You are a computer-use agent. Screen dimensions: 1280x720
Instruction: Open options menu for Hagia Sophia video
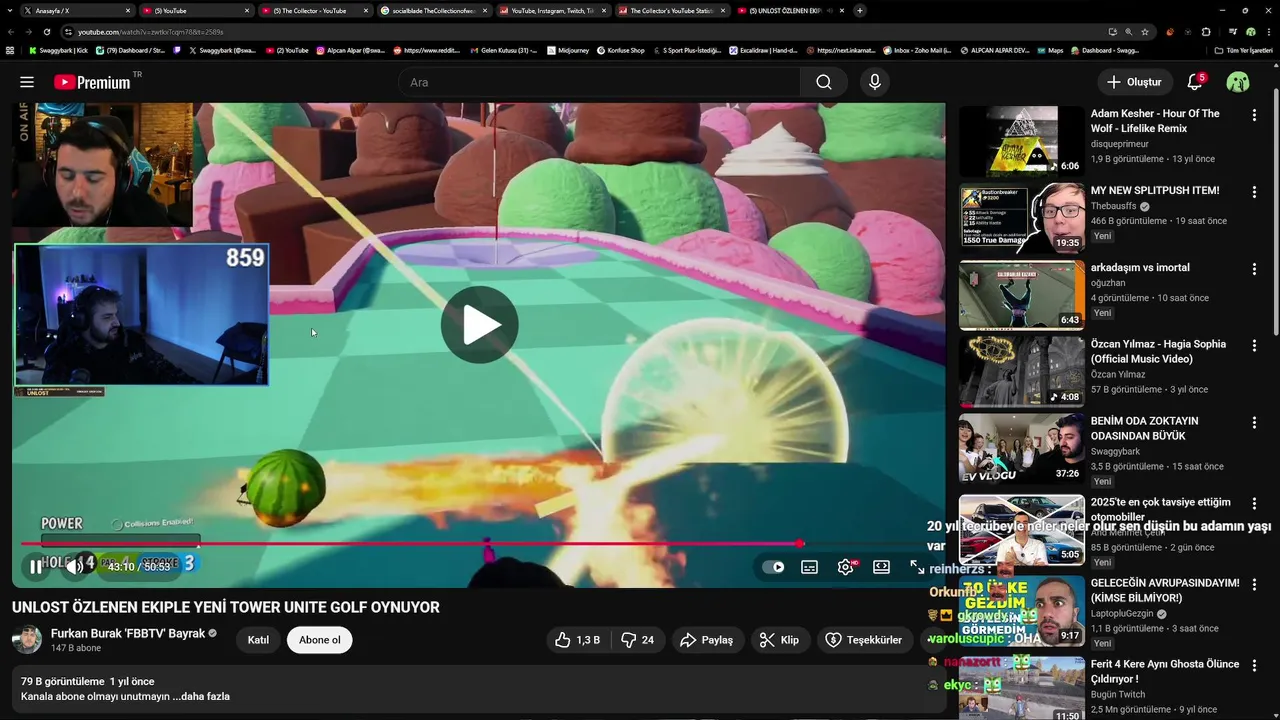pyautogui.click(x=1254, y=346)
